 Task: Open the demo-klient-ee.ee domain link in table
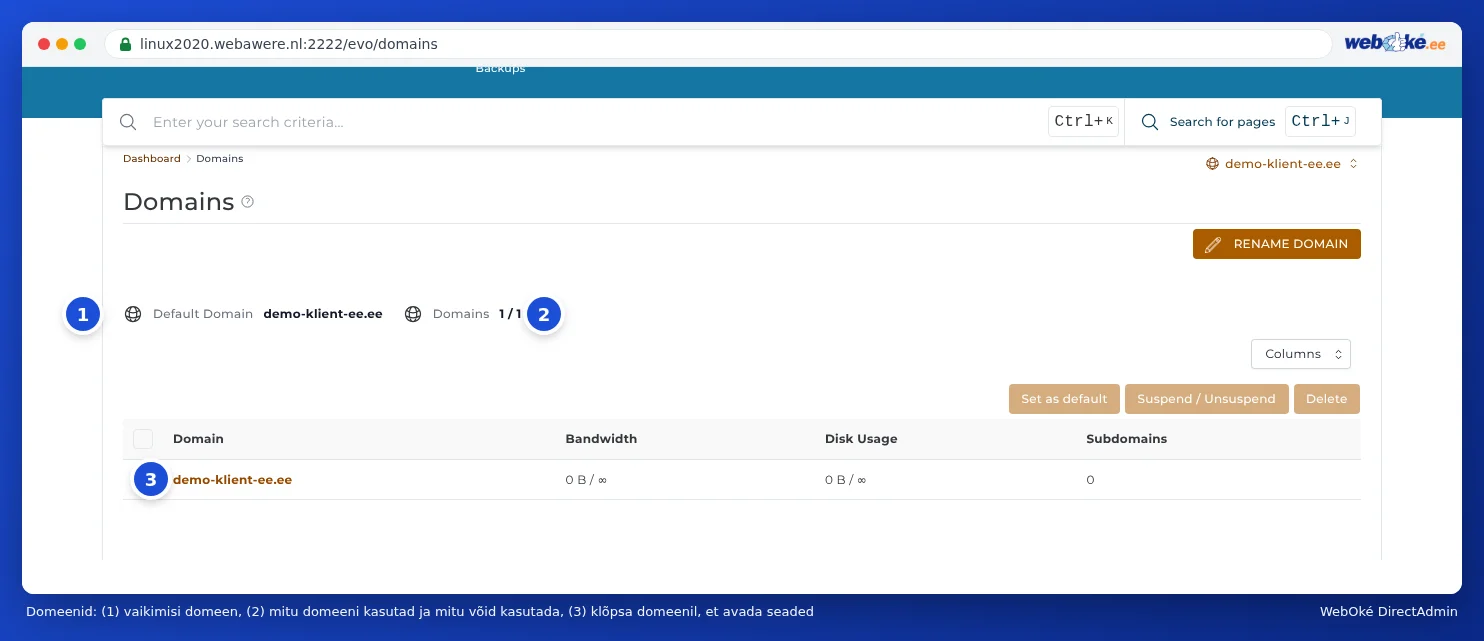232,480
